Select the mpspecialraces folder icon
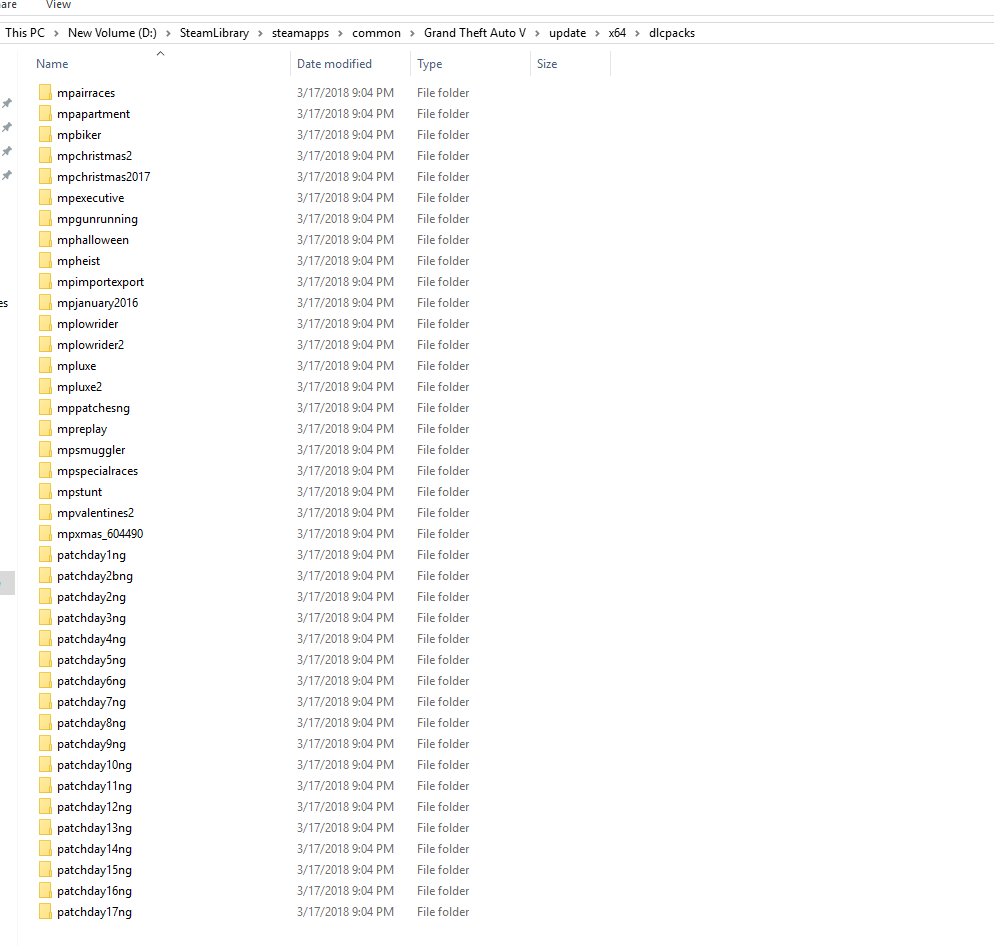The width and height of the screenshot is (994, 946). tap(45, 470)
